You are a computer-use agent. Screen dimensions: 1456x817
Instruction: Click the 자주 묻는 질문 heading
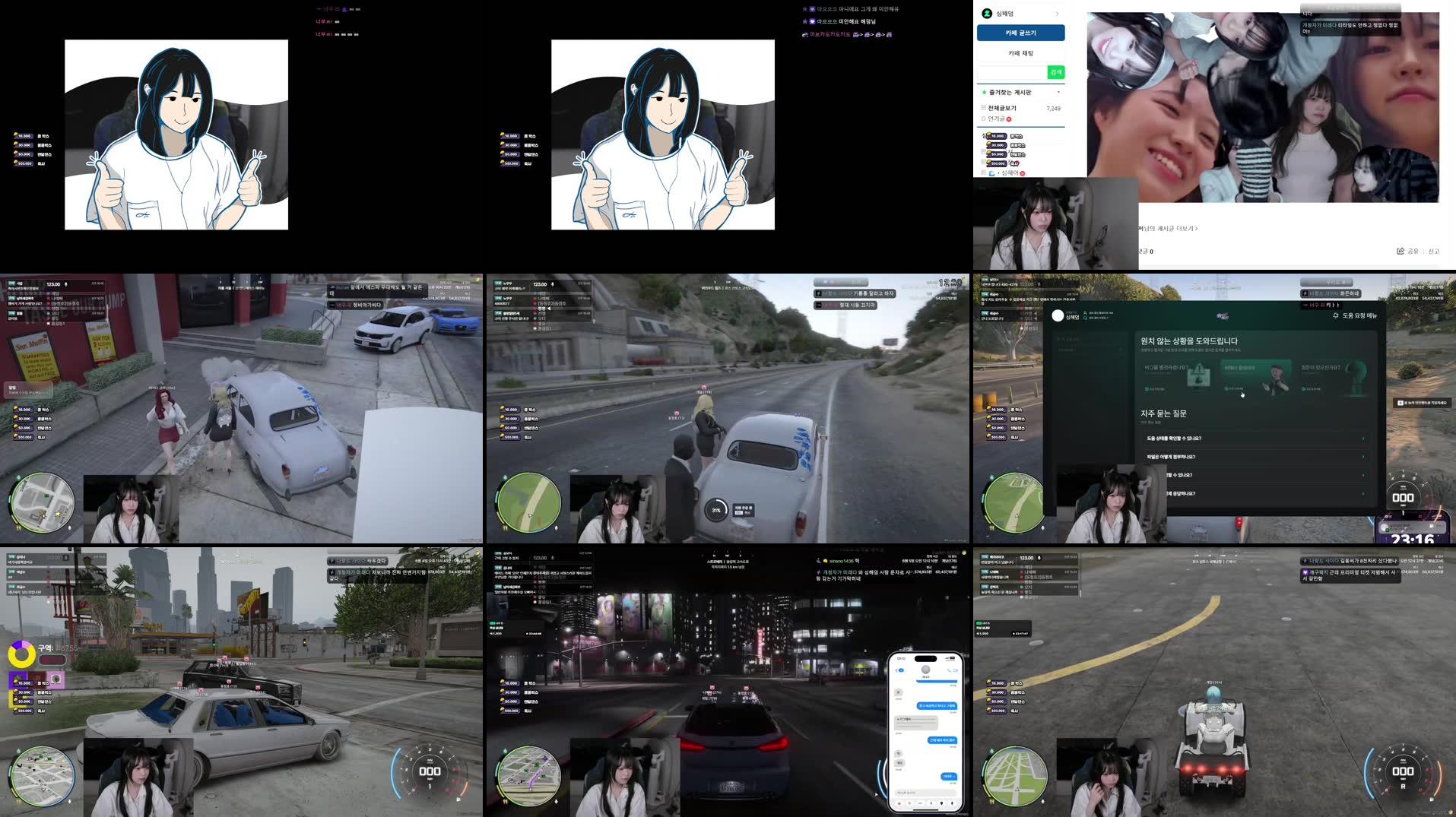[1163, 413]
